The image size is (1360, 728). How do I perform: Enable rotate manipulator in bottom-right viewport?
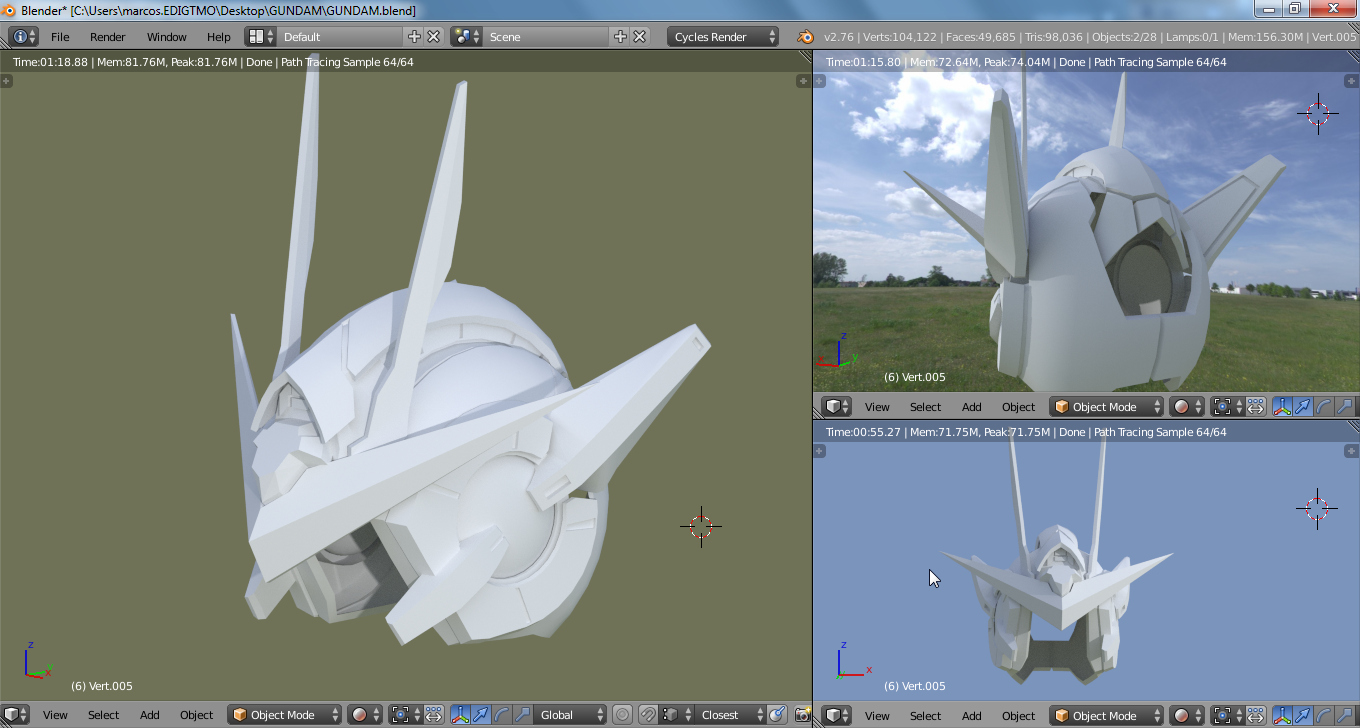pyautogui.click(x=1324, y=716)
